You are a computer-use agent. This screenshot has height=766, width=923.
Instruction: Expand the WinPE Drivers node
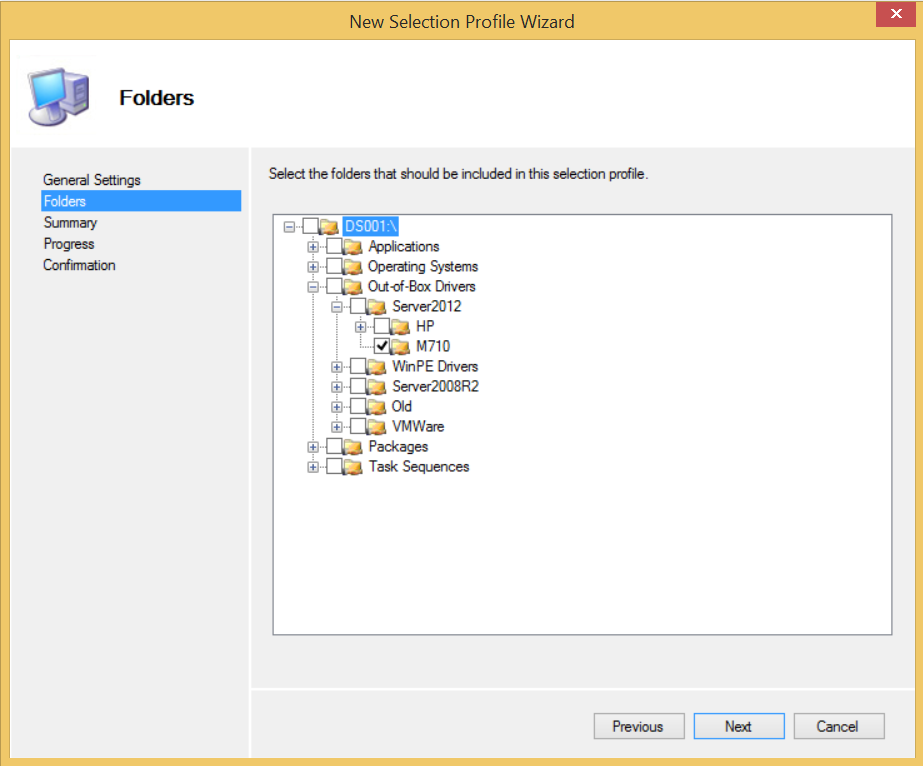[x=337, y=367]
